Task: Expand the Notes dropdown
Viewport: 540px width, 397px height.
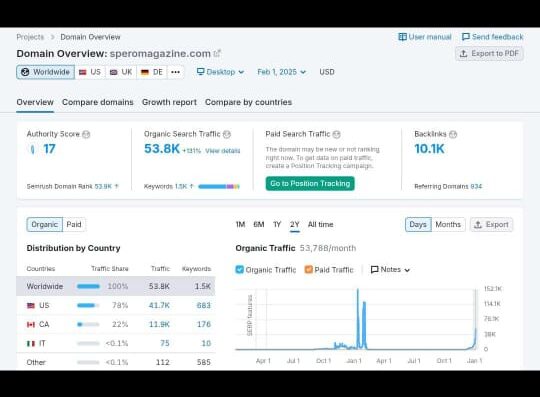Action: [x=390, y=270]
